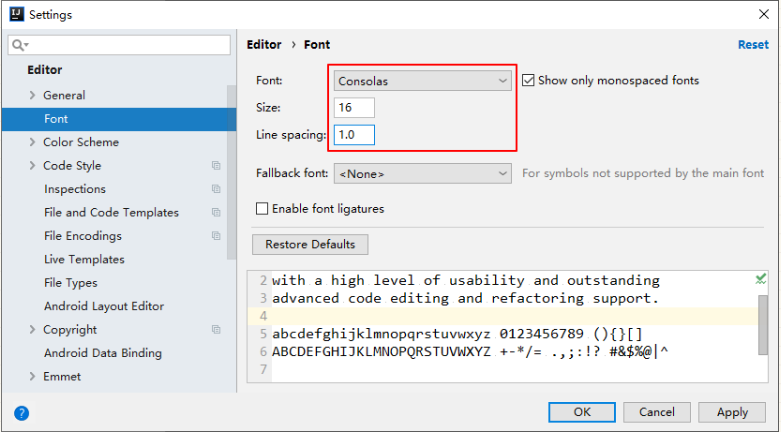Click the green checkmark in preview pane
Image resolution: width=781 pixels, height=432 pixels.
761,279
